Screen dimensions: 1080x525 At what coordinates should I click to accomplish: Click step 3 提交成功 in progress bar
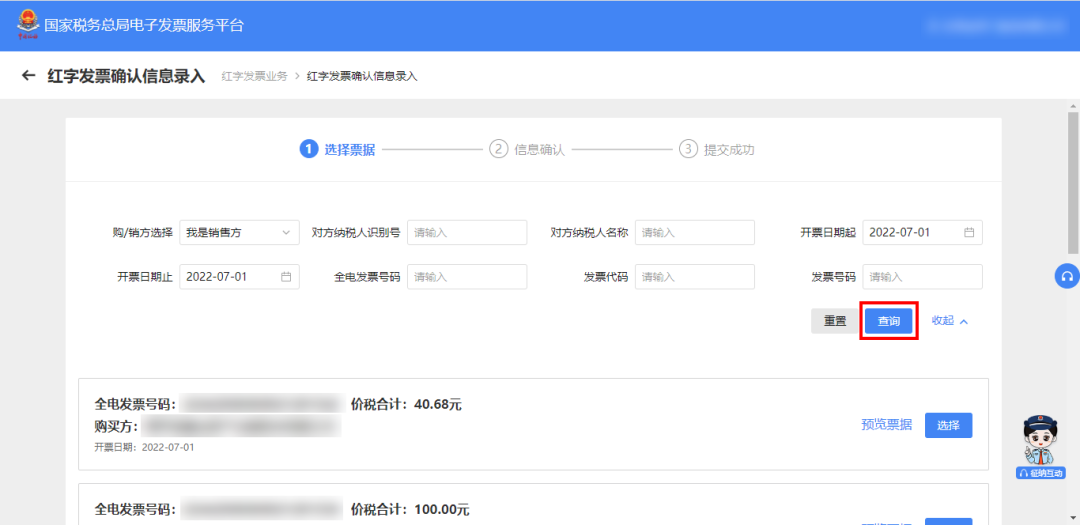716,150
